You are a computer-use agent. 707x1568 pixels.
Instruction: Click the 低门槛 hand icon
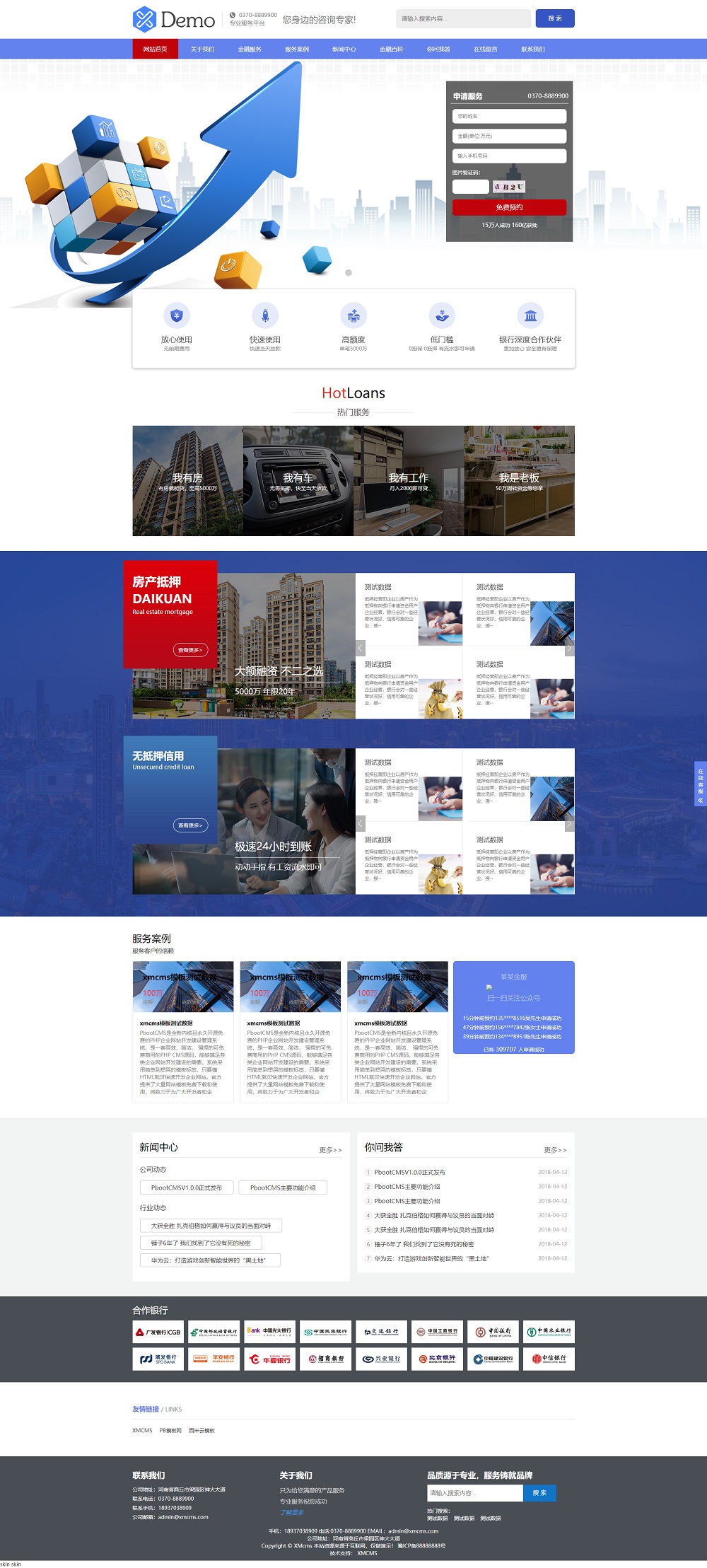pos(442,315)
